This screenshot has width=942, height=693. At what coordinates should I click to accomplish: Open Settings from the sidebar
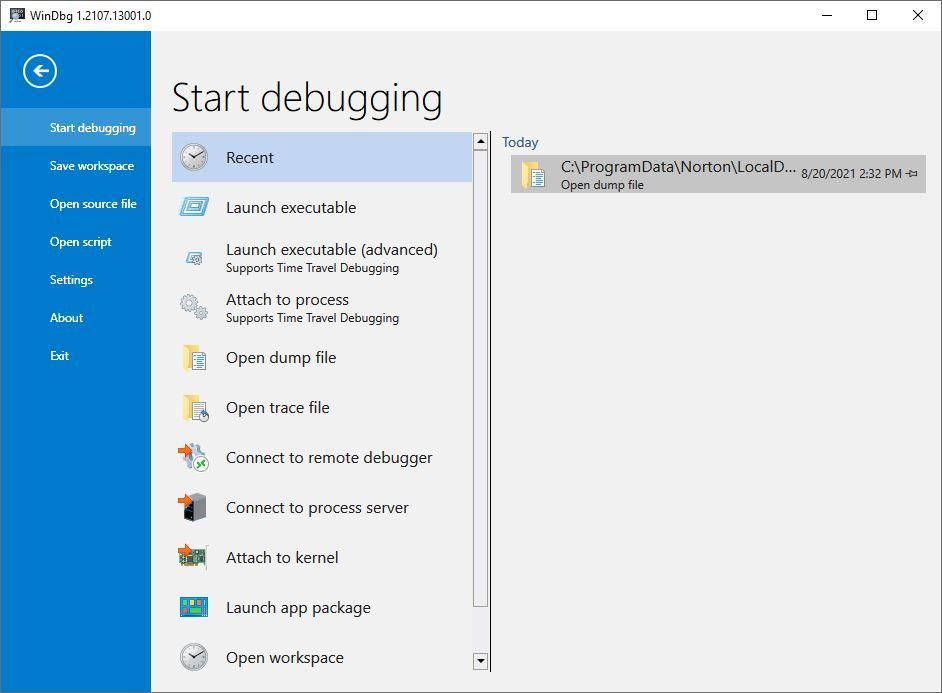71,279
